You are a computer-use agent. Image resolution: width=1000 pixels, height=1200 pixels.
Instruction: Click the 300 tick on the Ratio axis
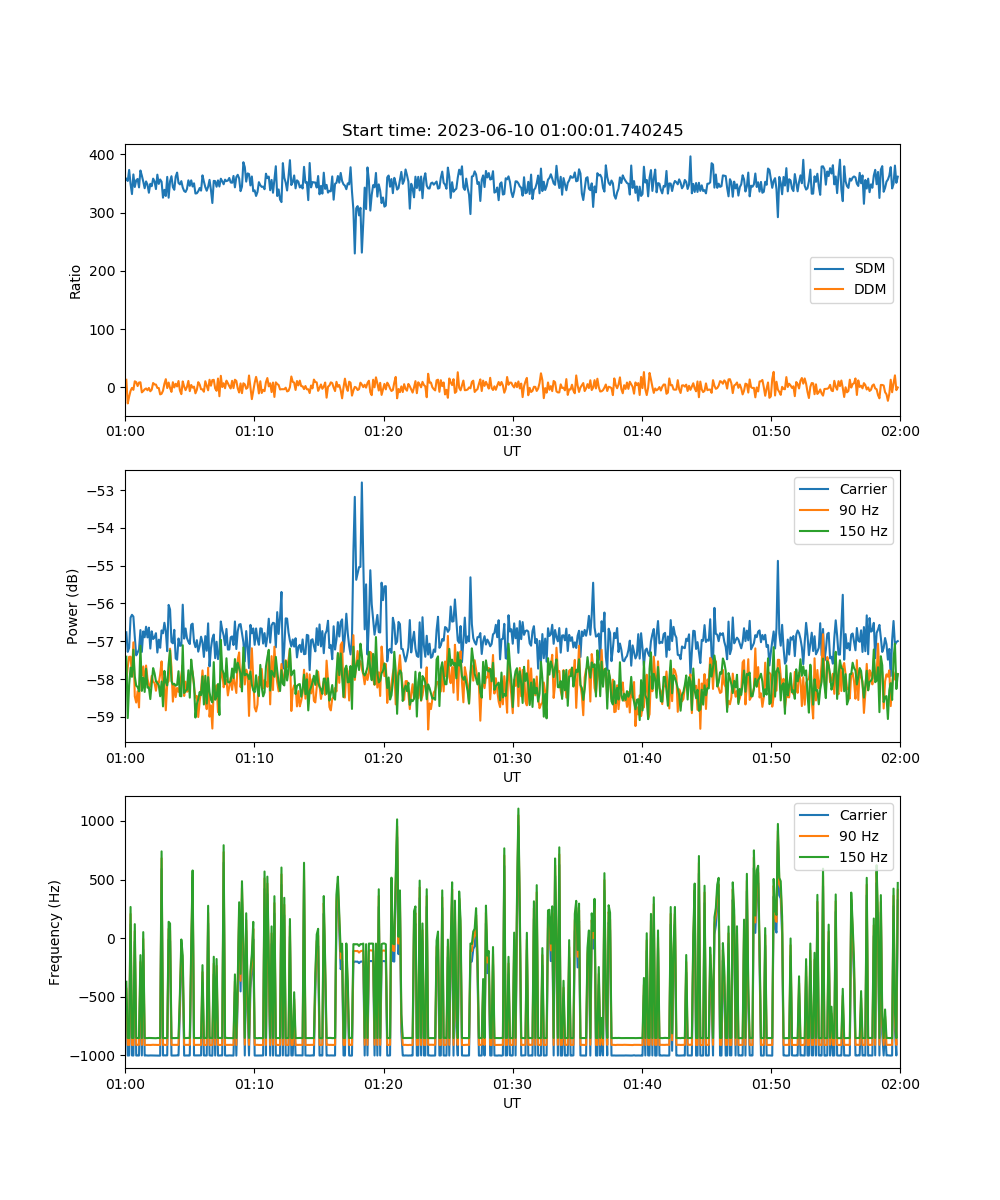[x=104, y=213]
